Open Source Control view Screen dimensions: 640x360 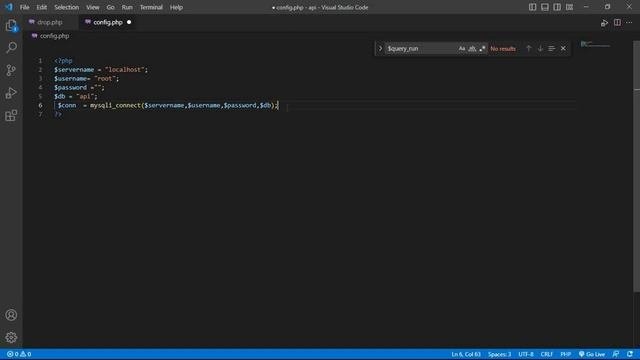coord(11,70)
